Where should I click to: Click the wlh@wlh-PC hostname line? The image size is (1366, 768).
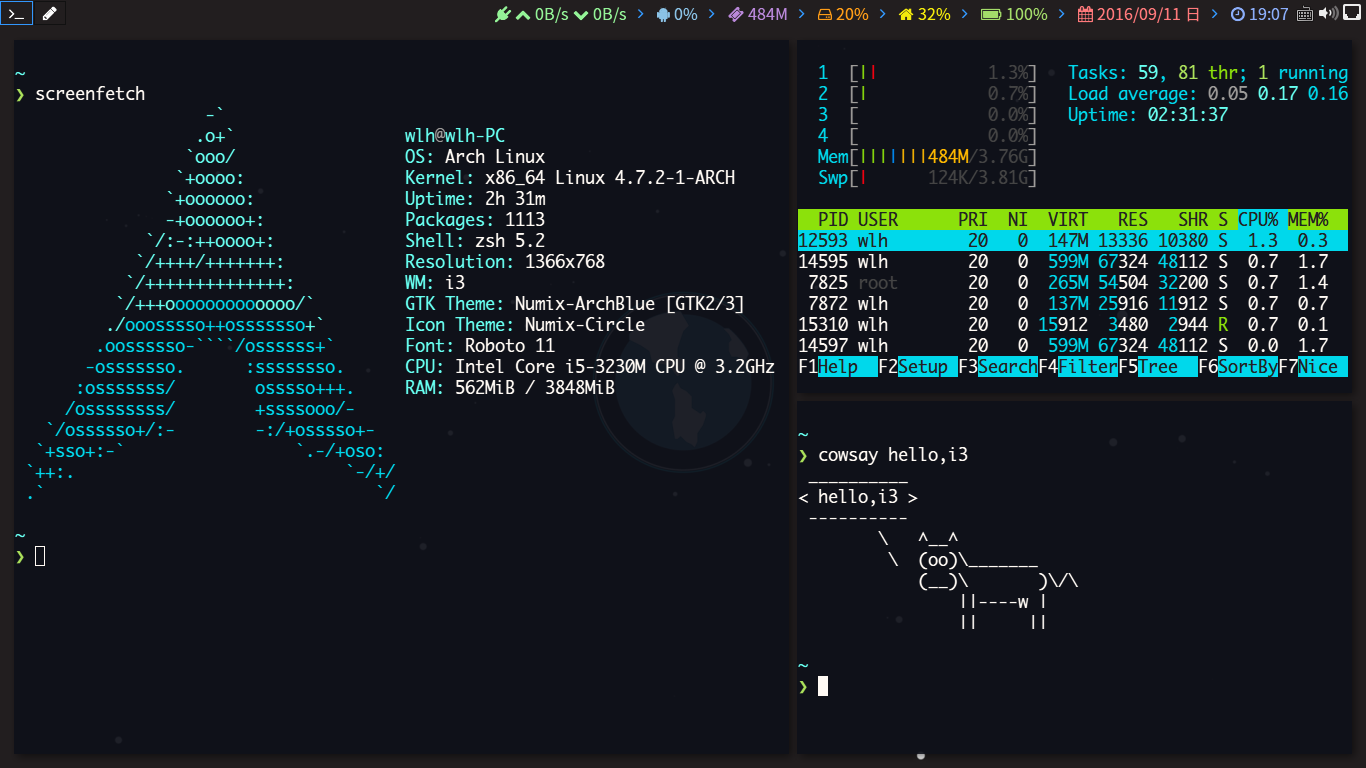coord(455,136)
